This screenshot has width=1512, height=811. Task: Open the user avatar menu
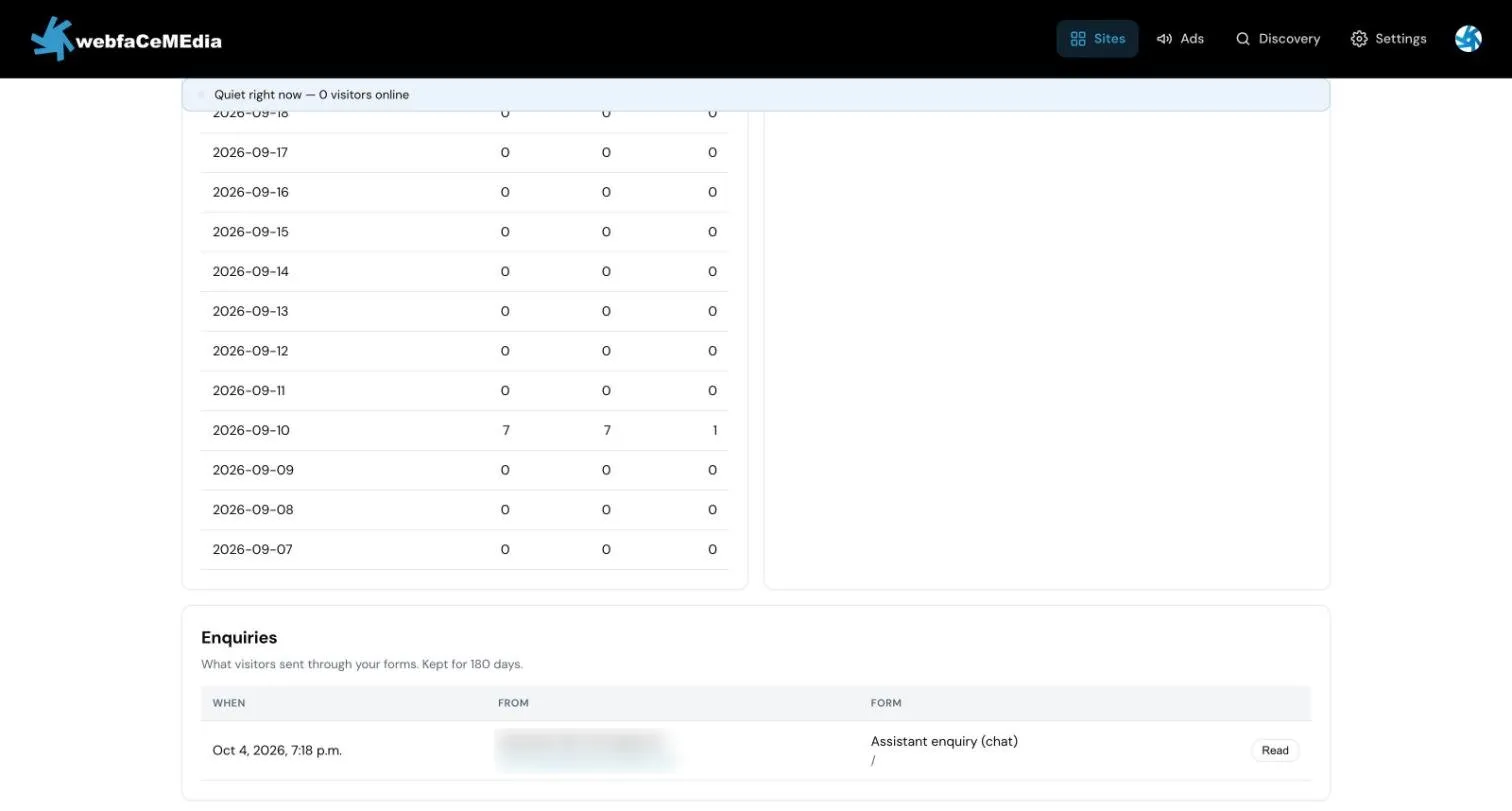[1468, 39]
